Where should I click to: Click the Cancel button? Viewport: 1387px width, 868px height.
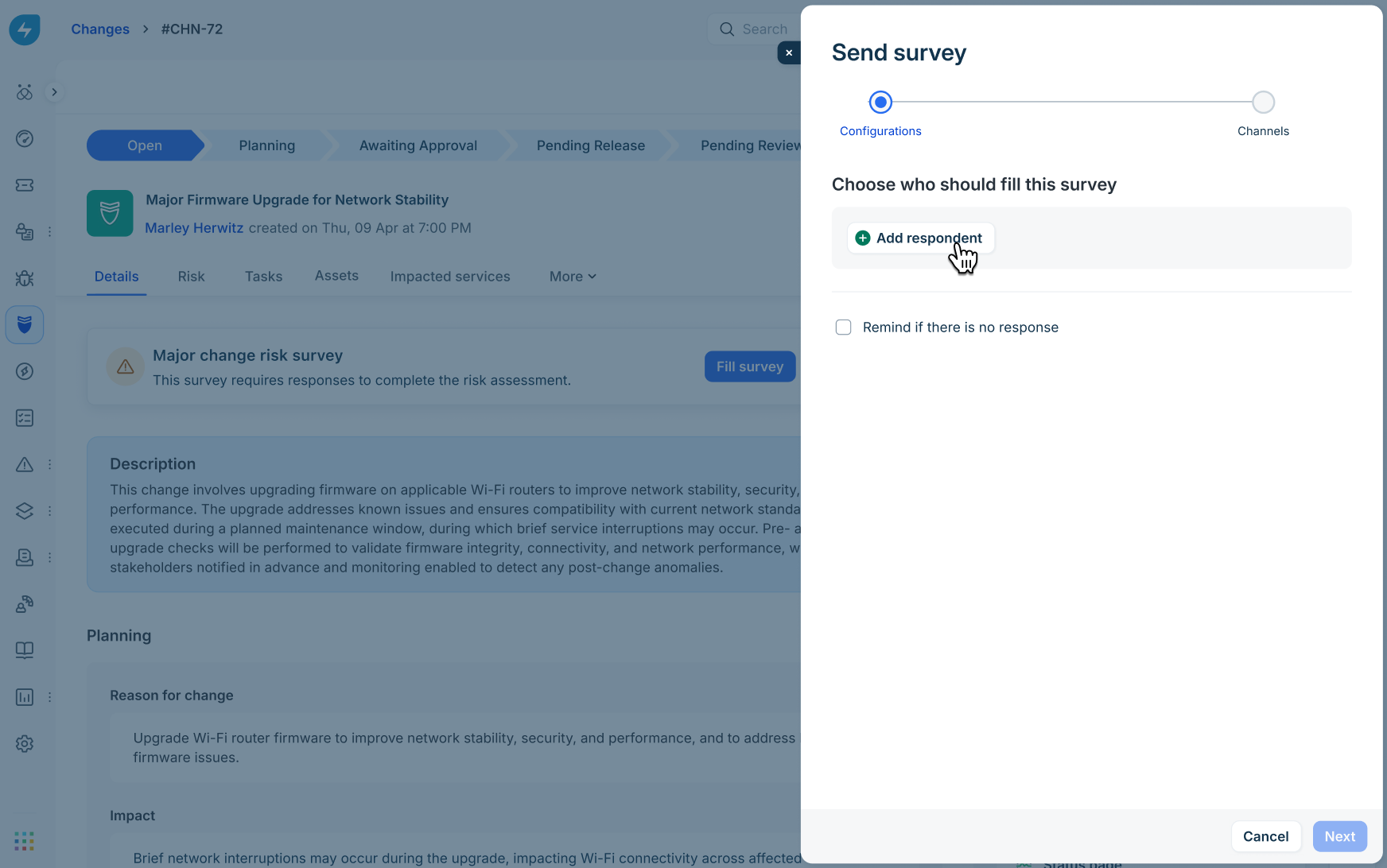(1266, 836)
